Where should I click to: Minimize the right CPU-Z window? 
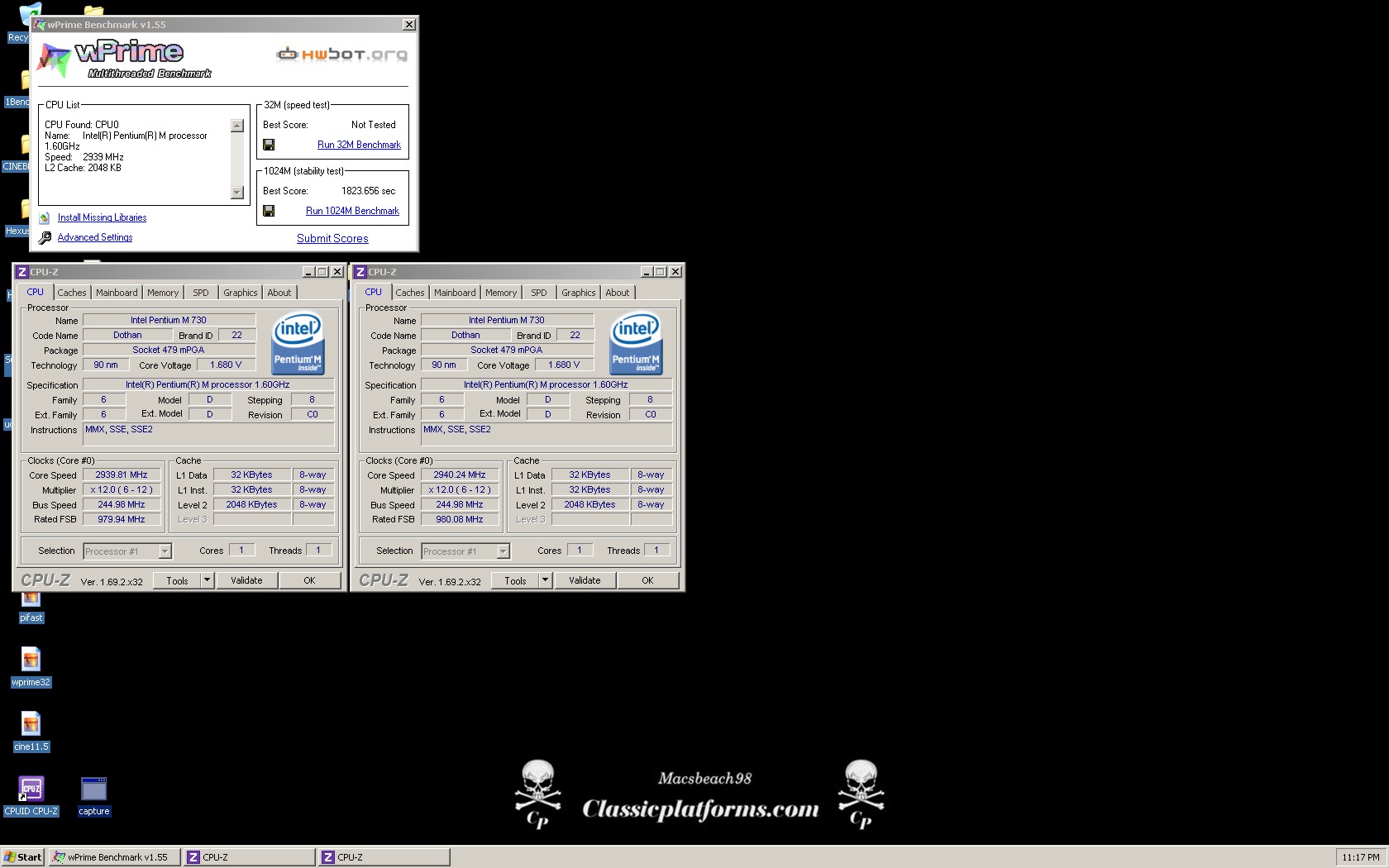point(647,272)
